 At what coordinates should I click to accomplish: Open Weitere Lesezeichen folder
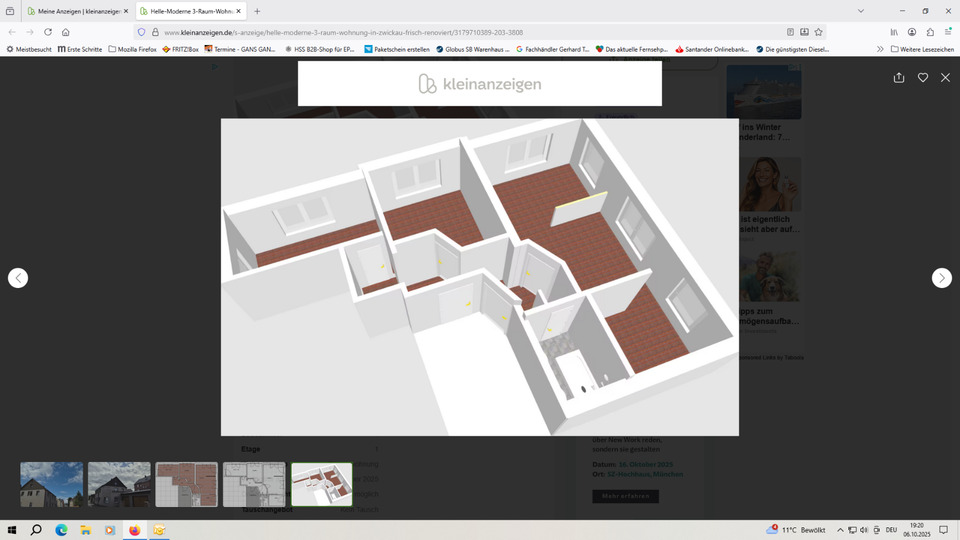[x=920, y=49]
